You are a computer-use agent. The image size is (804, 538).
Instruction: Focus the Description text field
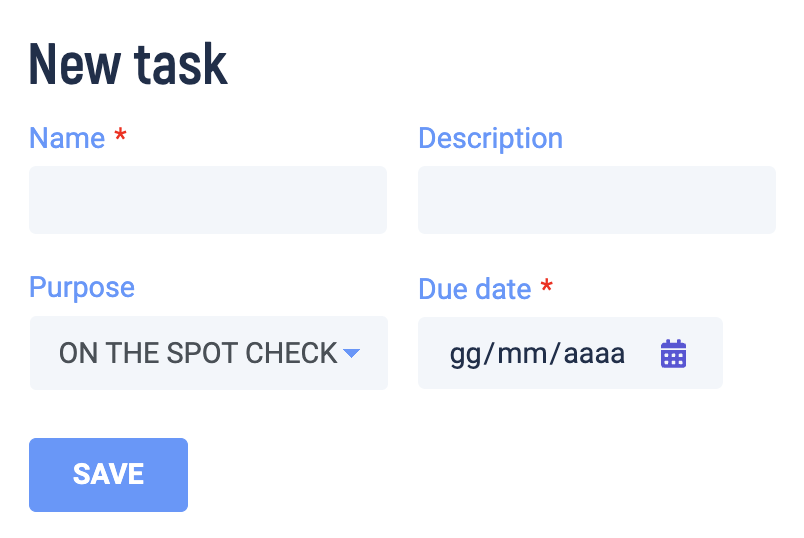click(596, 200)
